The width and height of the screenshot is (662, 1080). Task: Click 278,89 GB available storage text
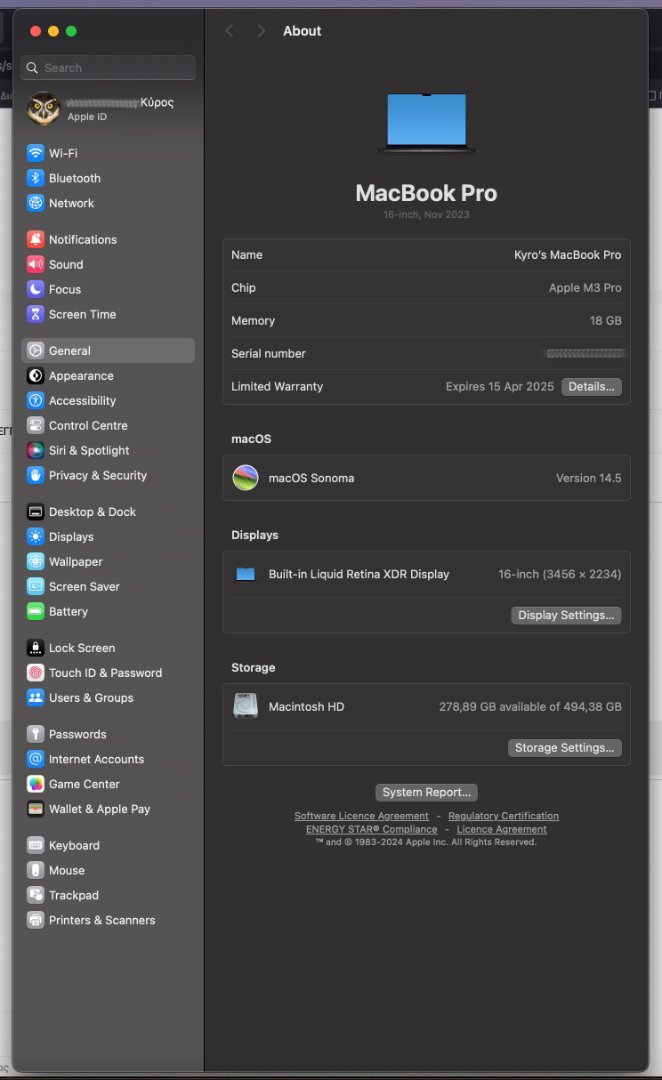pos(530,707)
